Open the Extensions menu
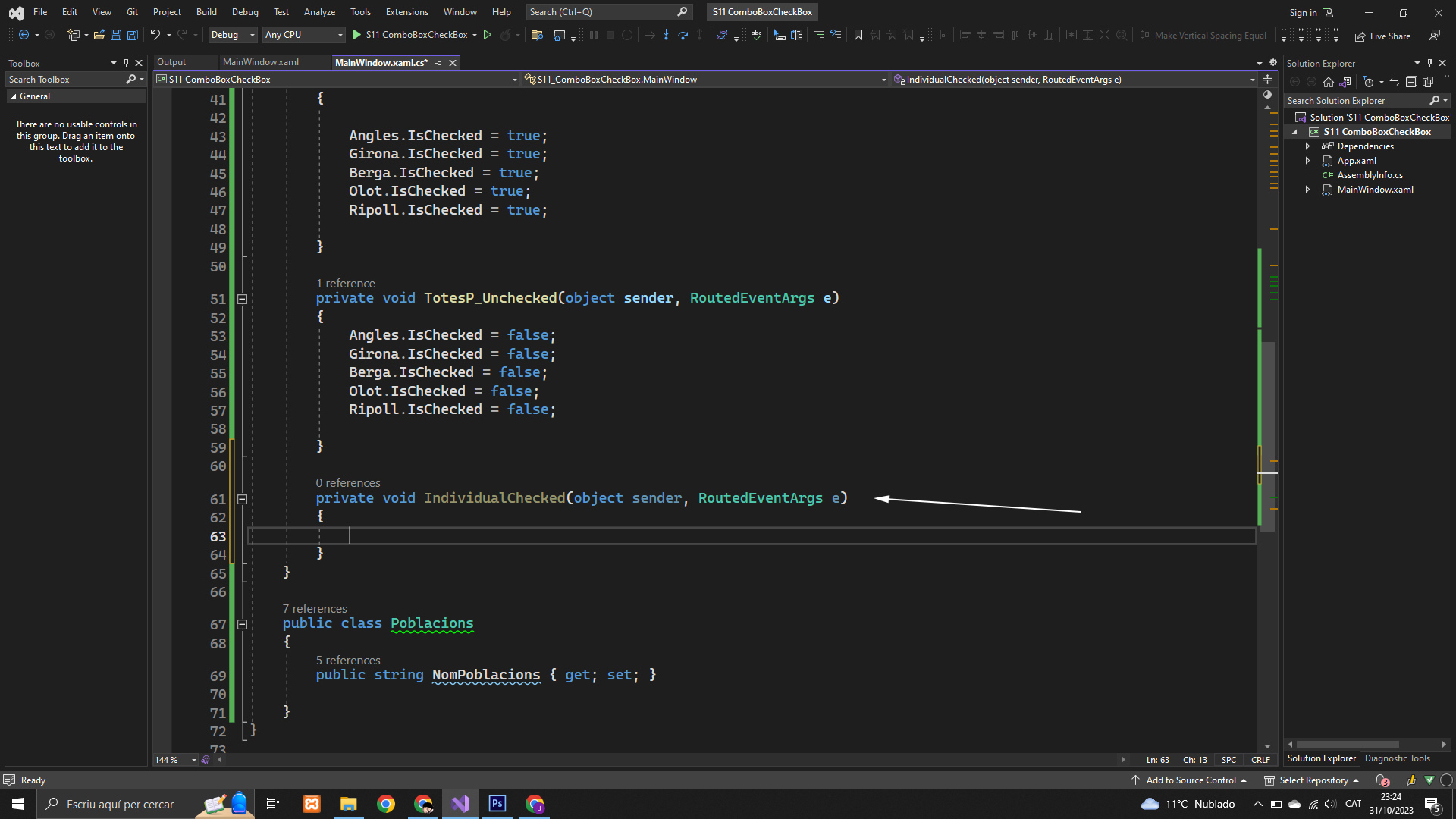The height and width of the screenshot is (819, 1456). (x=406, y=12)
